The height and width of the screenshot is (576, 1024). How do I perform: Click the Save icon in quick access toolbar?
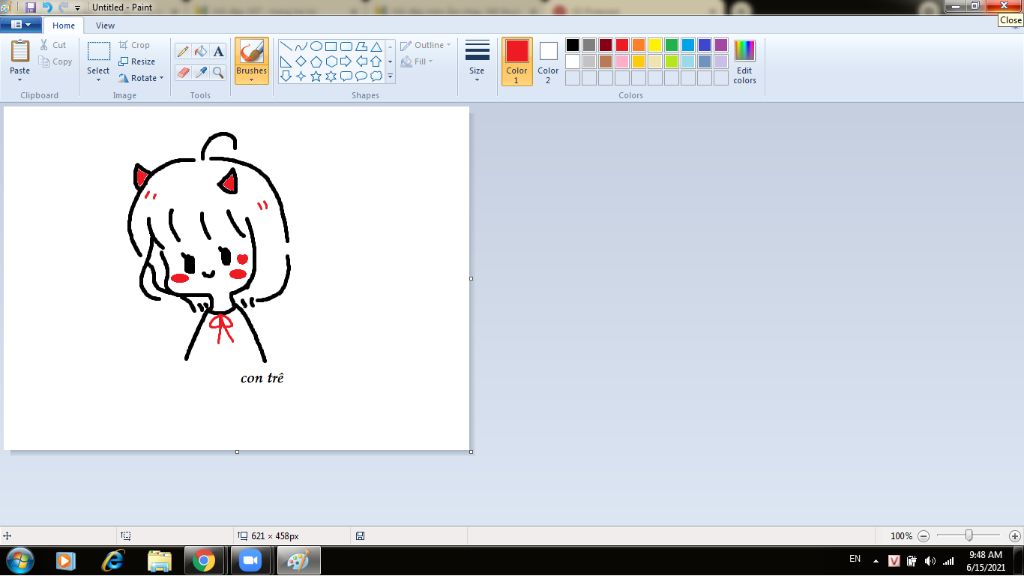click(x=30, y=7)
